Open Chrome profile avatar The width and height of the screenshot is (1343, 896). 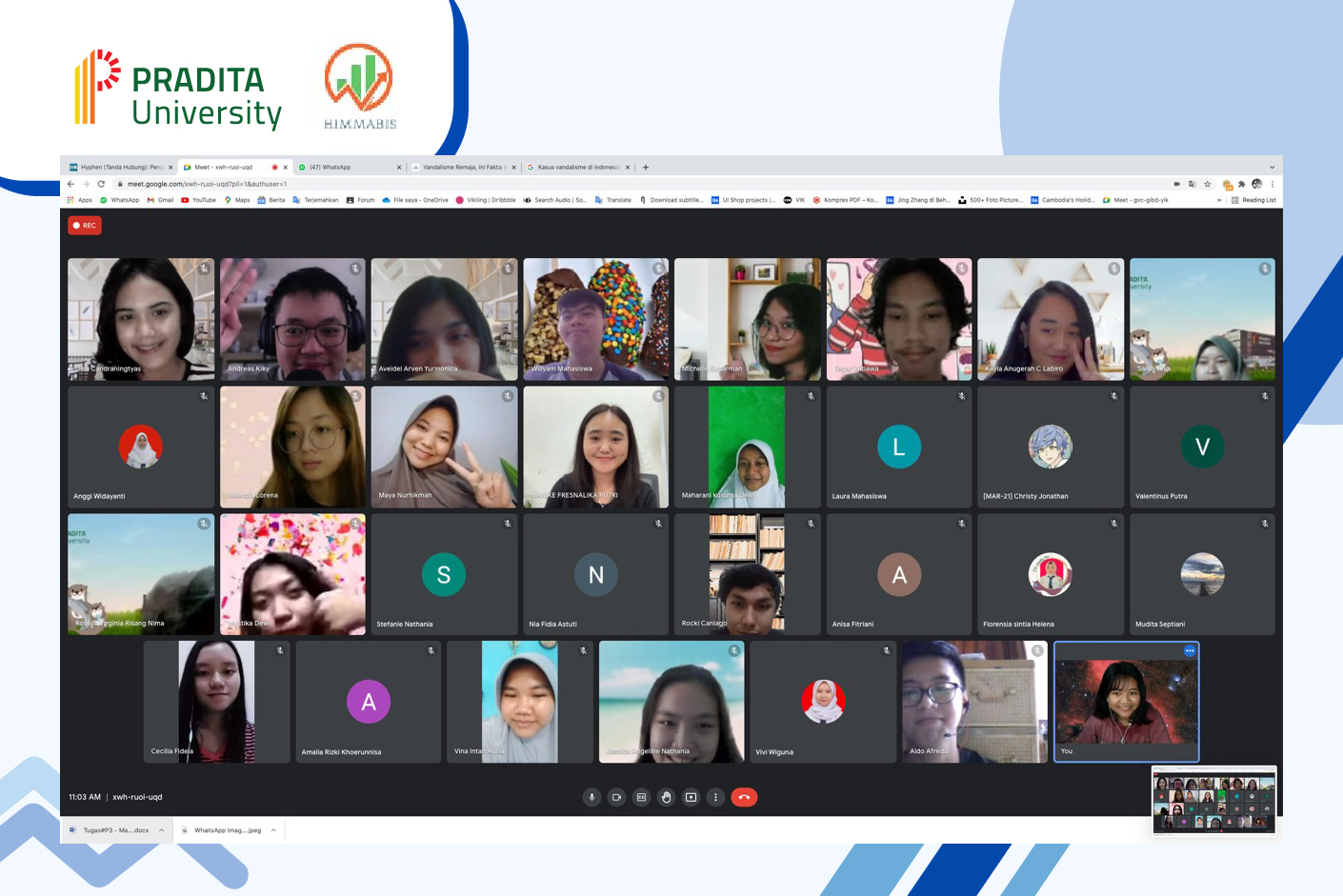click(x=1257, y=184)
